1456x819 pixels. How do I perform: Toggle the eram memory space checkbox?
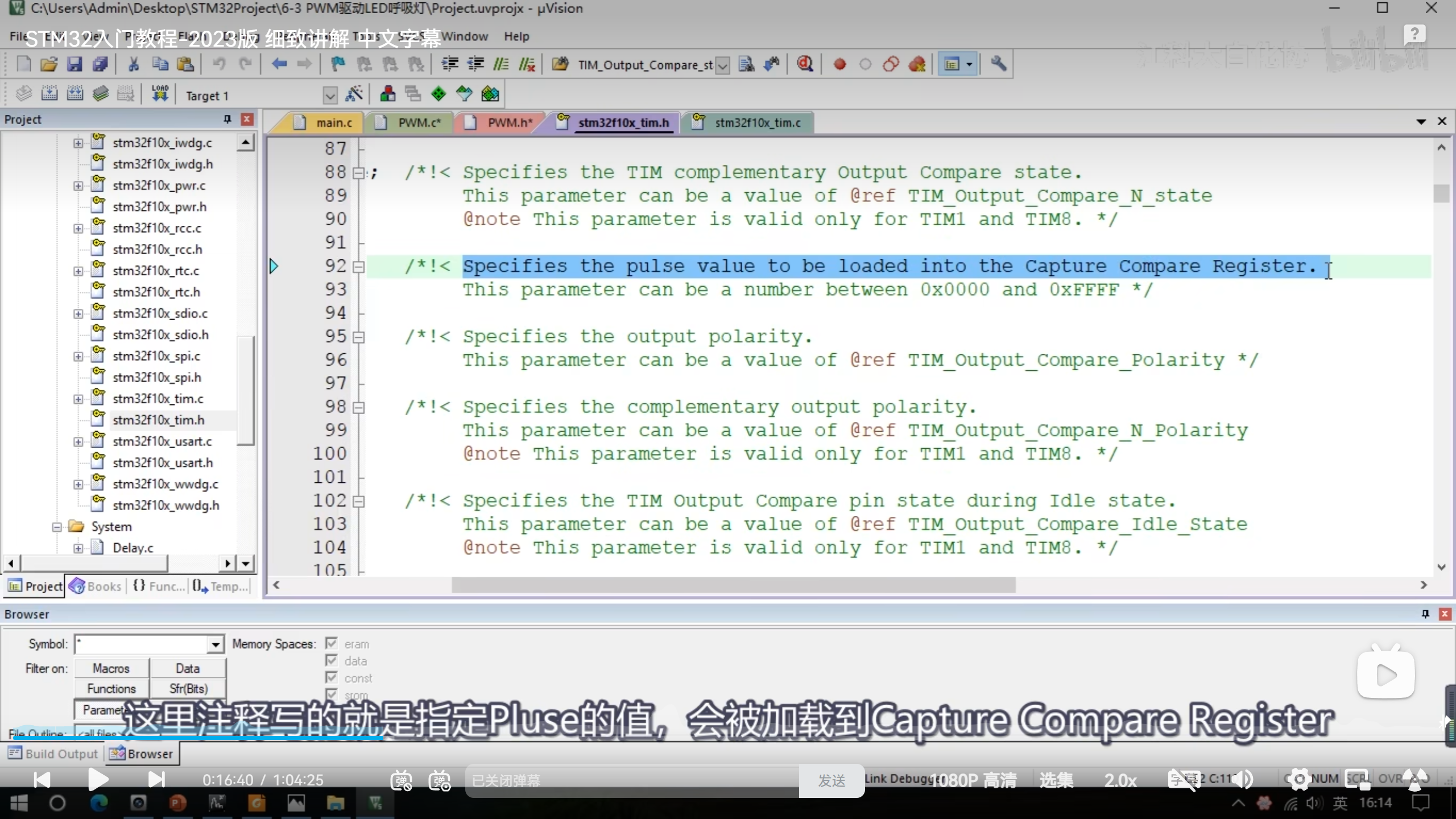tap(332, 643)
